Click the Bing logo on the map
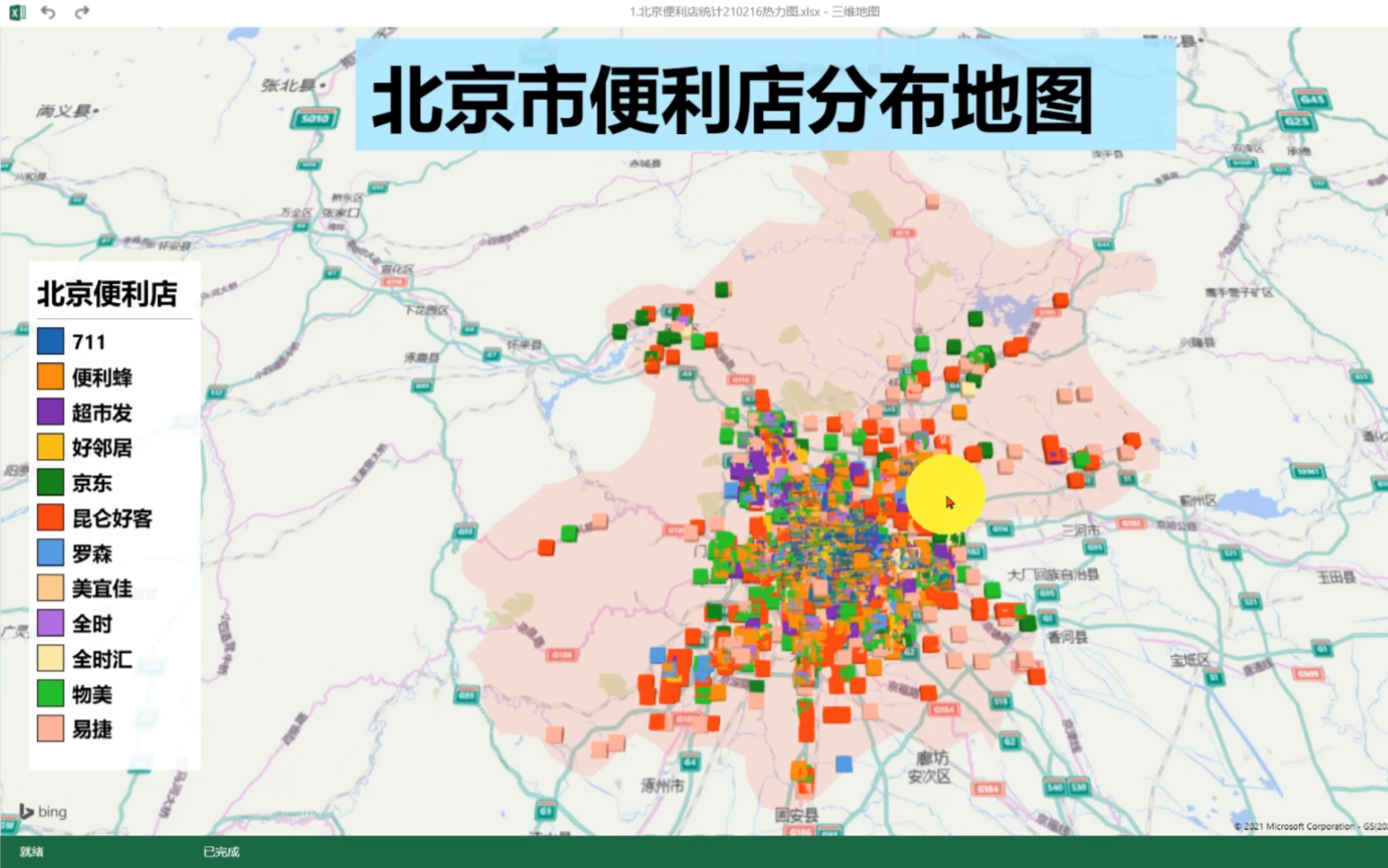 click(43, 812)
